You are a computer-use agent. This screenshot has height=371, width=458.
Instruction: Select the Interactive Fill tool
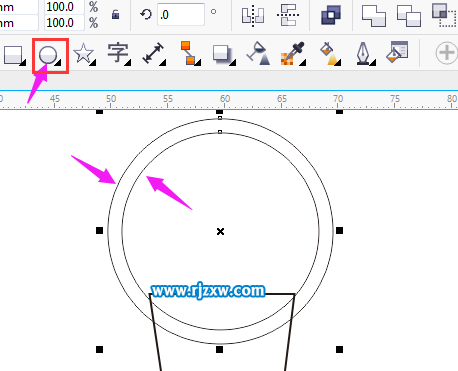(329, 53)
